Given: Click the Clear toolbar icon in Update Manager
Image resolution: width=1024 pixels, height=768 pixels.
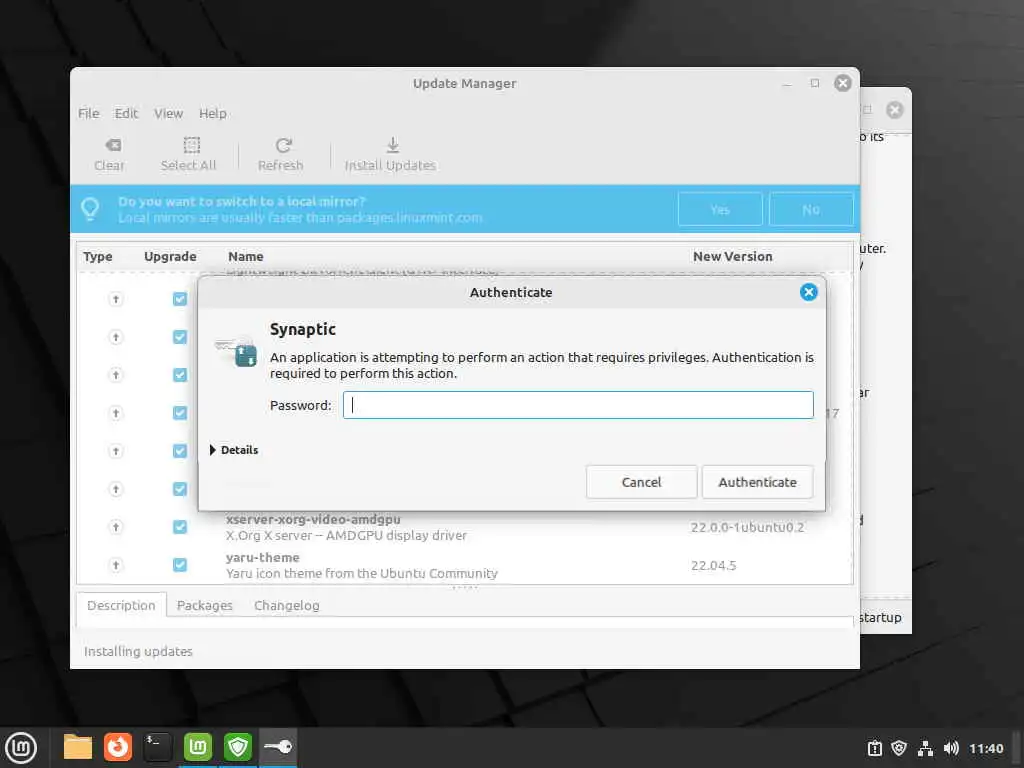Looking at the screenshot, I should 113,145.
